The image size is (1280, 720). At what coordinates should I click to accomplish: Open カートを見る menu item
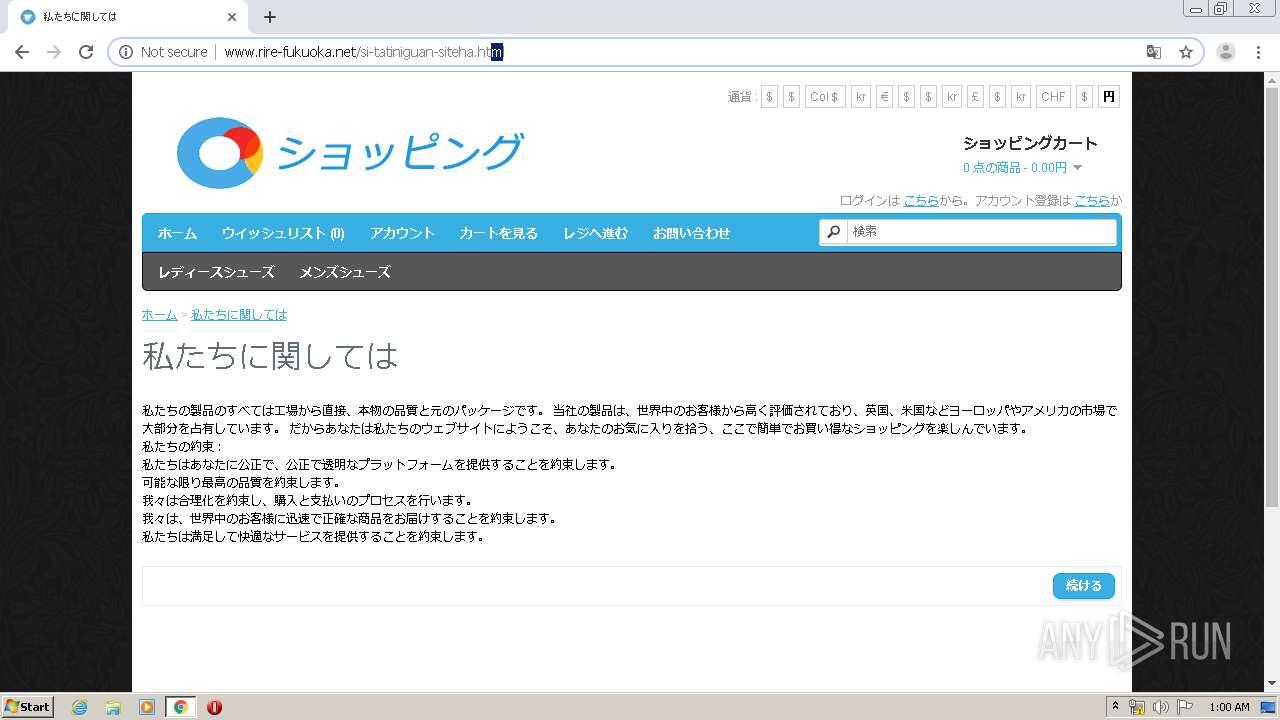coord(498,233)
